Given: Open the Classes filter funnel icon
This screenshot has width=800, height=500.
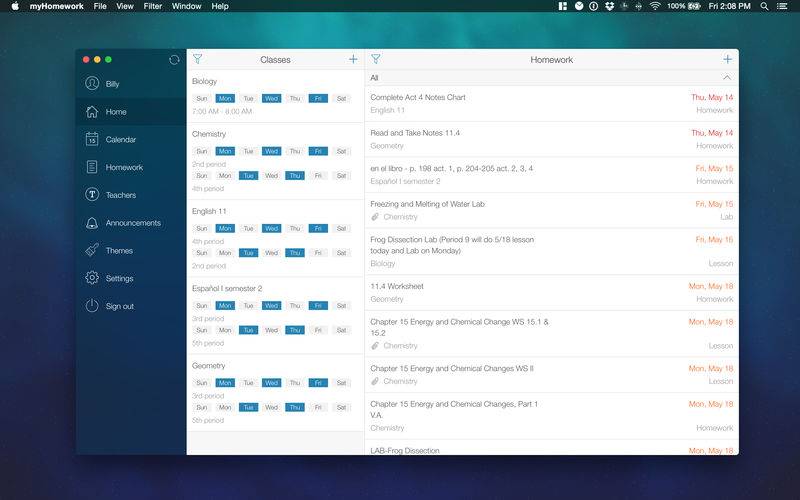Looking at the screenshot, I should (197, 59).
